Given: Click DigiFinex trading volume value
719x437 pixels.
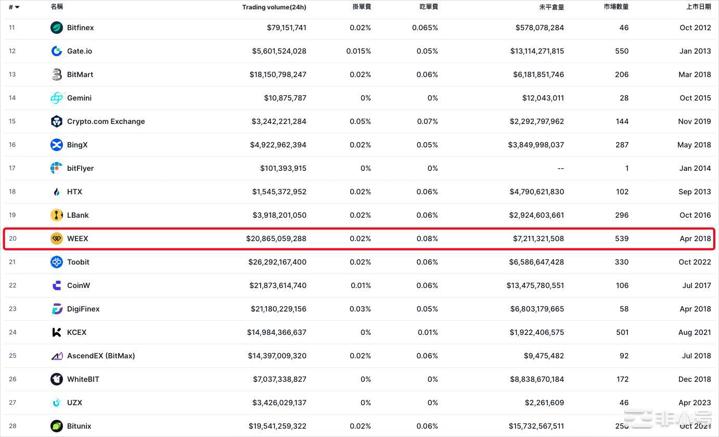Looking at the screenshot, I should point(278,309).
